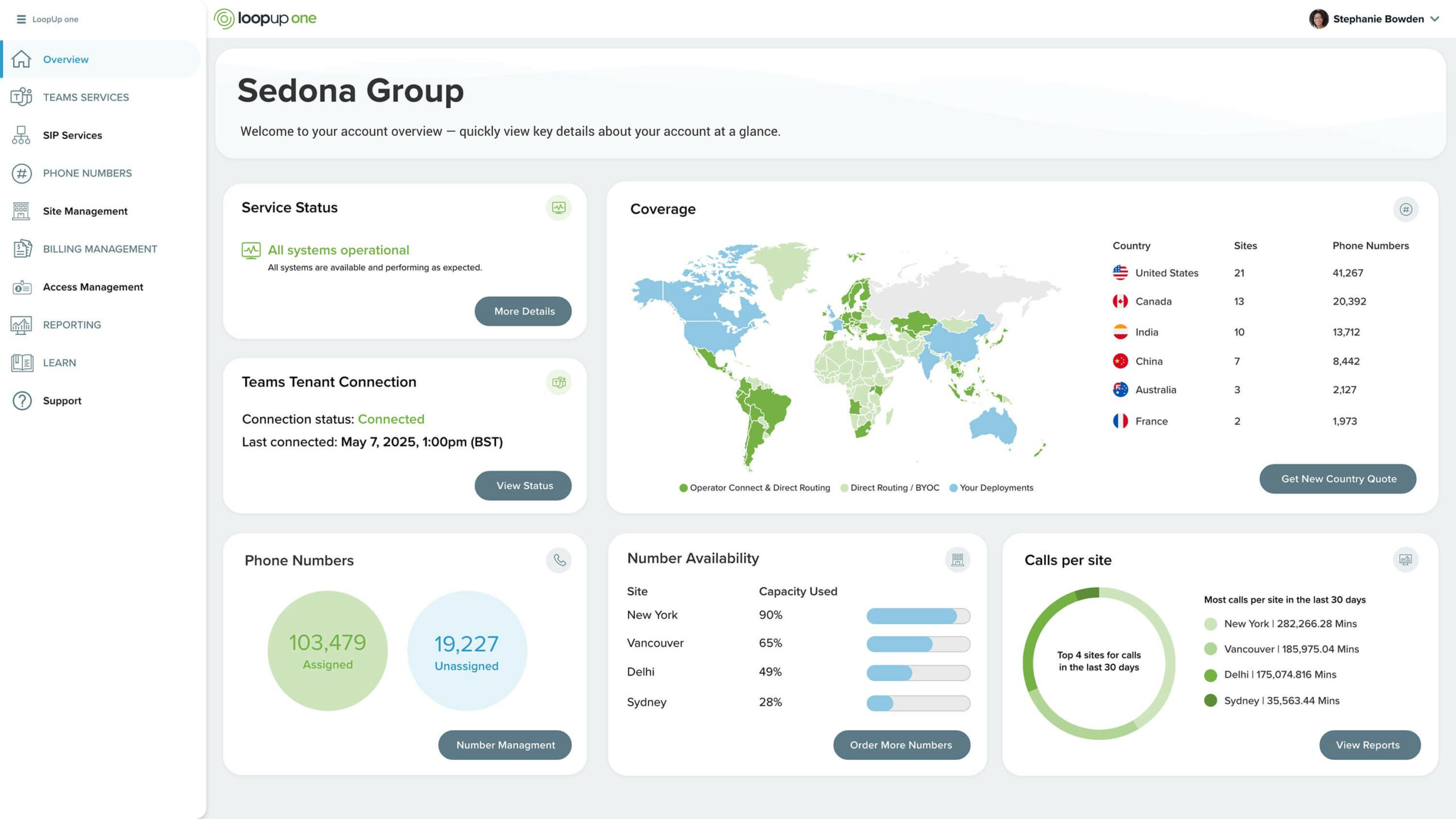Click Vancouver 185,975.04 Mins entry
The width and height of the screenshot is (1456, 819).
pos(1291,650)
